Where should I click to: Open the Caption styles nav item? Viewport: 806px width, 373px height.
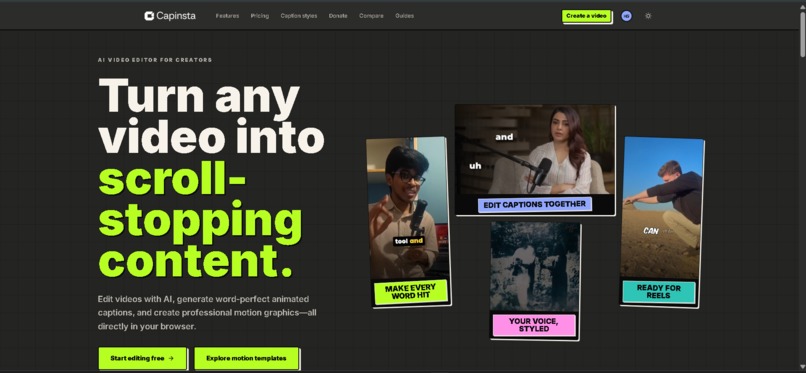[299, 16]
